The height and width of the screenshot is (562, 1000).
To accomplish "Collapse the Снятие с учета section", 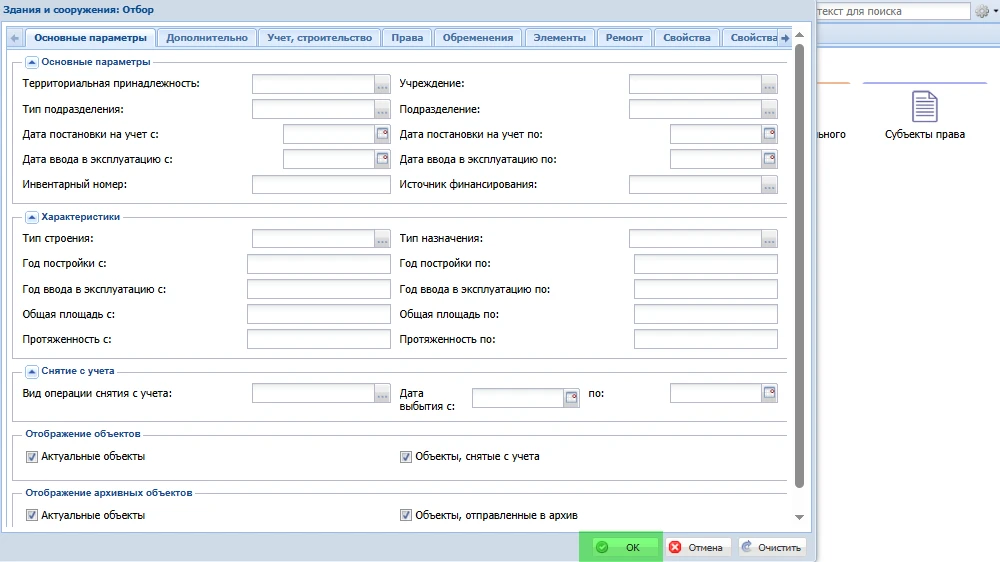I will tap(31, 371).
